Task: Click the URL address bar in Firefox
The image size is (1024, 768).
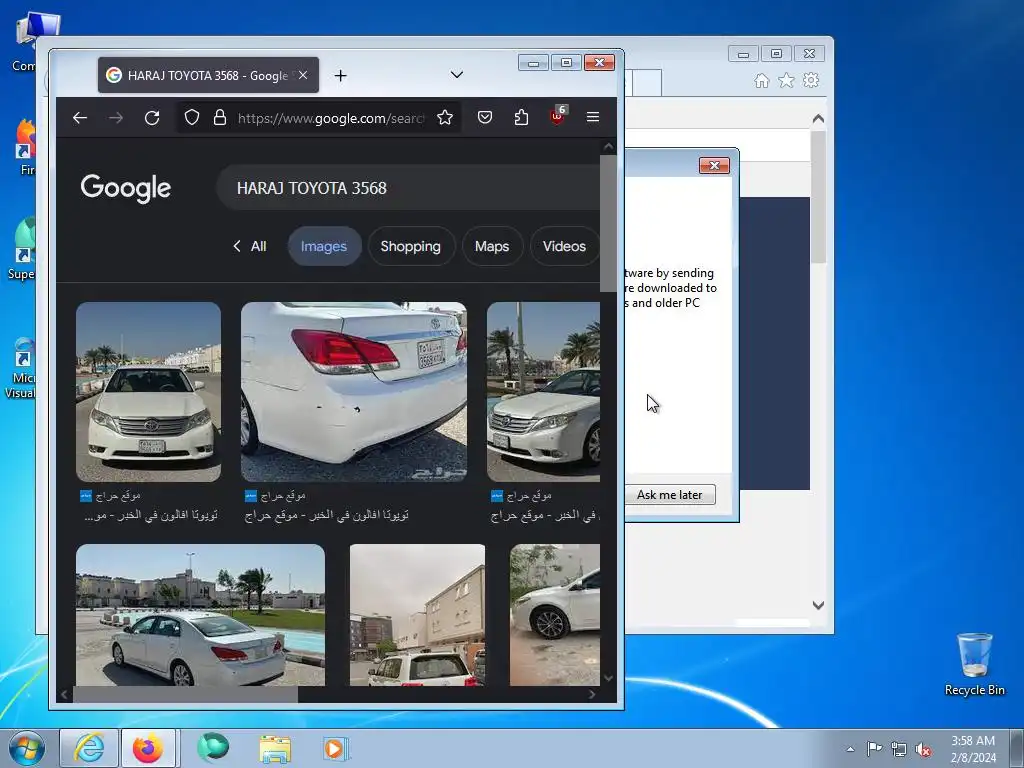Action: click(x=331, y=118)
